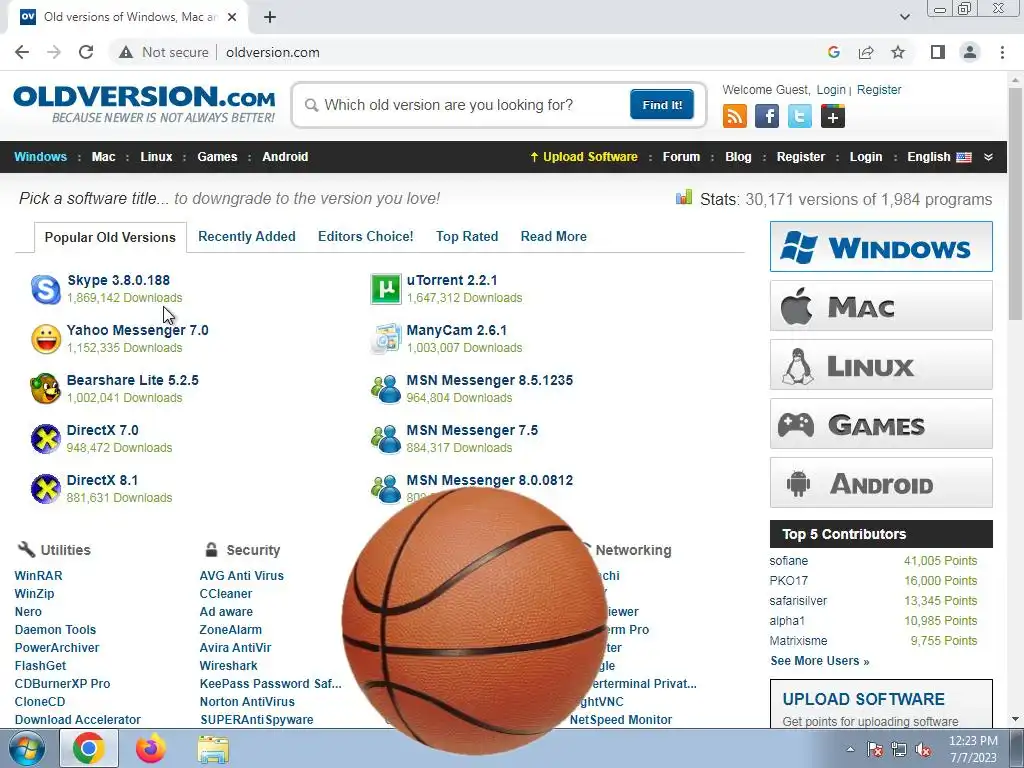Viewport: 1024px width, 768px height.
Task: Click the Stats bar chart icon
Action: [684, 197]
